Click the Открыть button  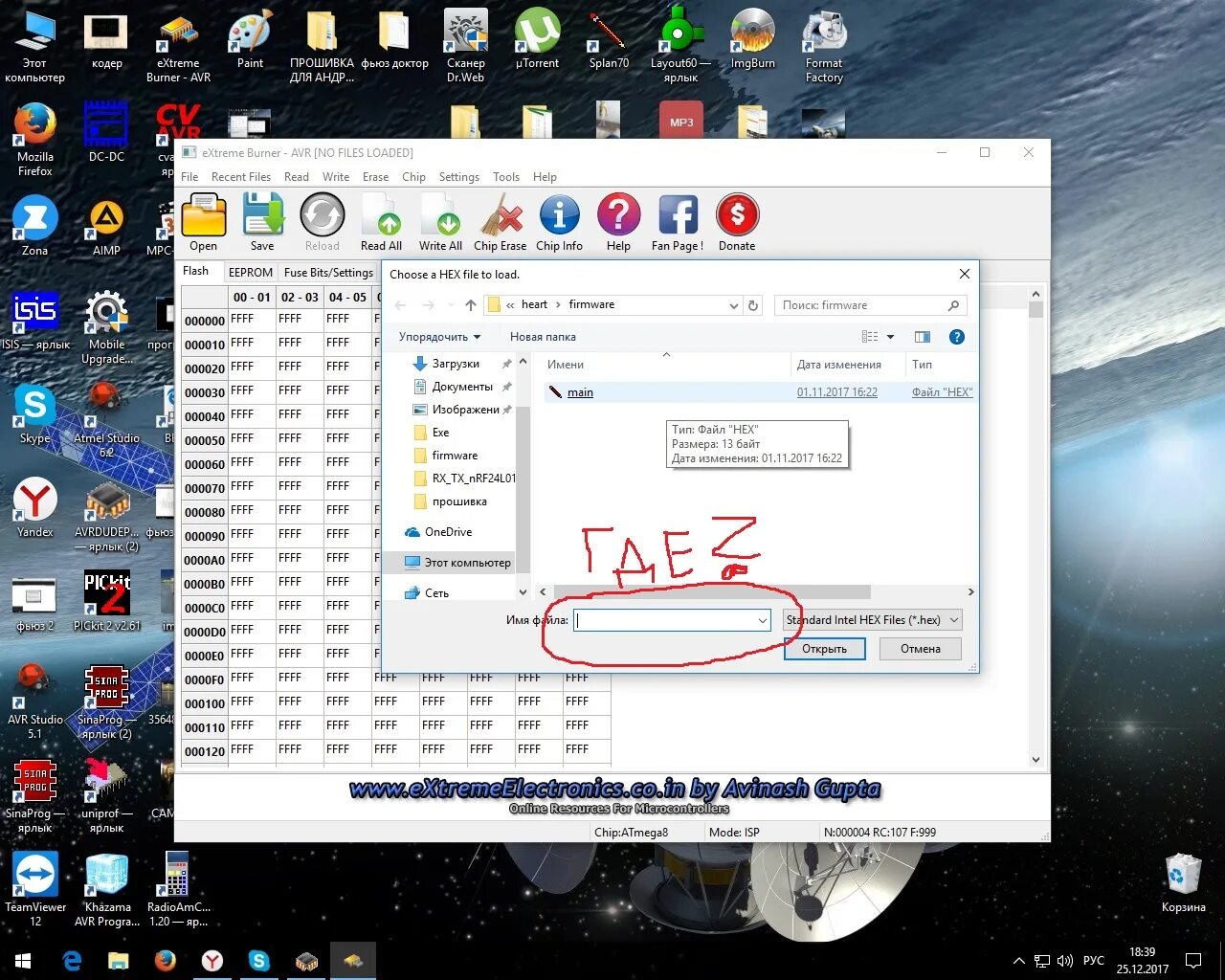[825, 649]
